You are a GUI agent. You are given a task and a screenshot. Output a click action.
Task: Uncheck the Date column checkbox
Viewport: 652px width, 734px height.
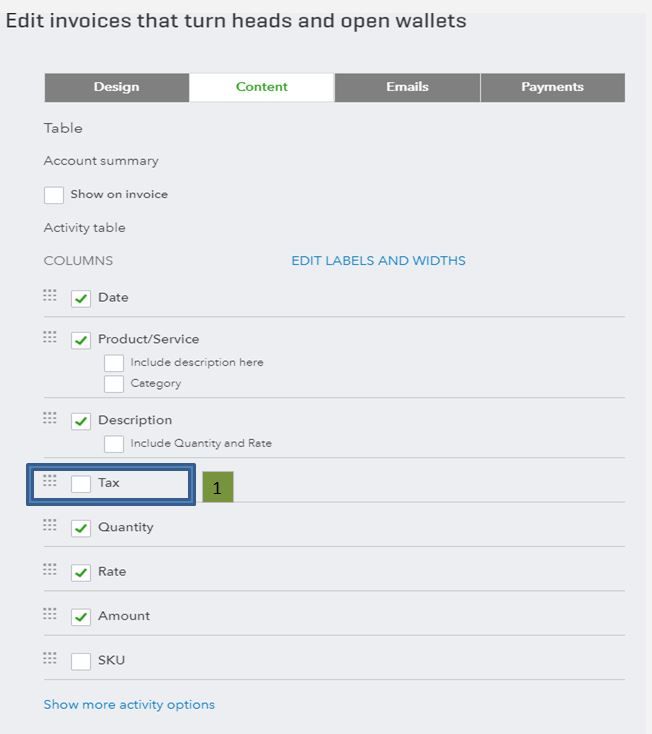point(81,298)
